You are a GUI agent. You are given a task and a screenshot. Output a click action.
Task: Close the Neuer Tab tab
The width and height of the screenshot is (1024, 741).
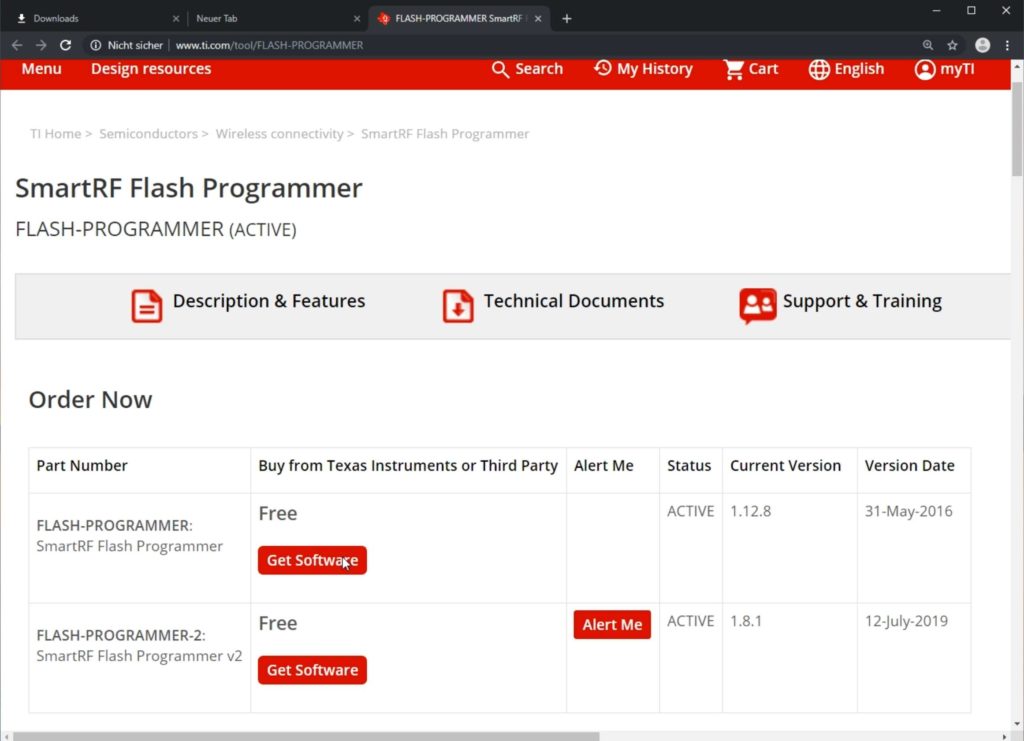tap(357, 18)
